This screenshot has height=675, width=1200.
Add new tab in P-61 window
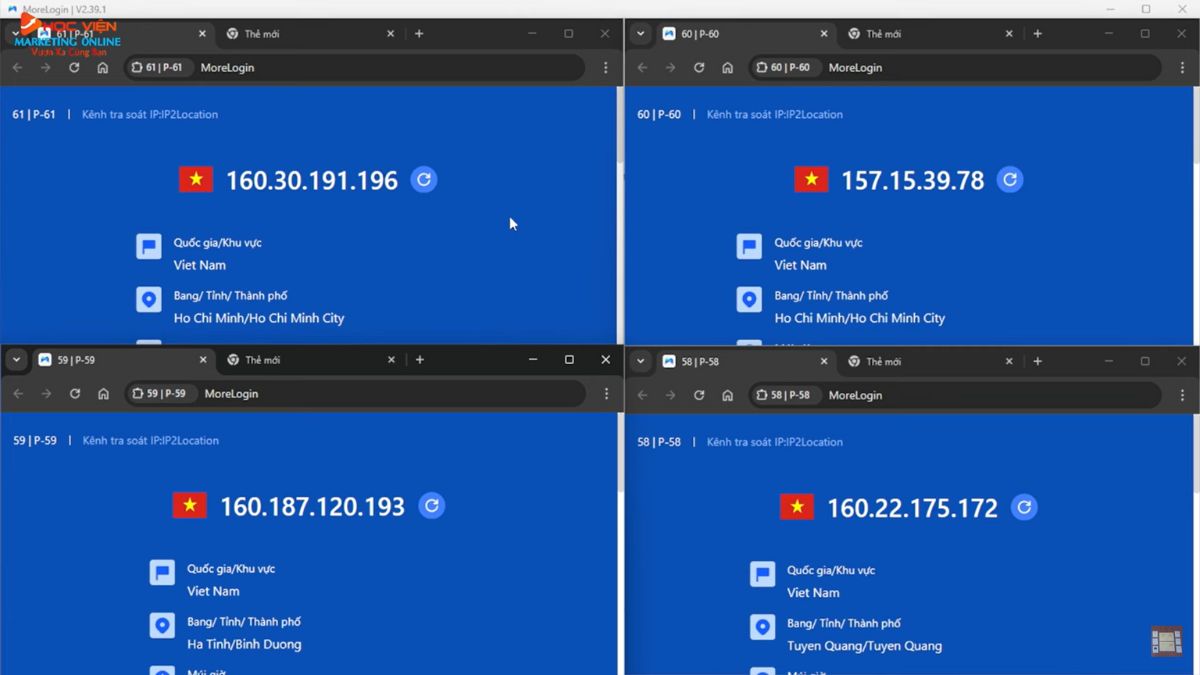[x=419, y=34]
